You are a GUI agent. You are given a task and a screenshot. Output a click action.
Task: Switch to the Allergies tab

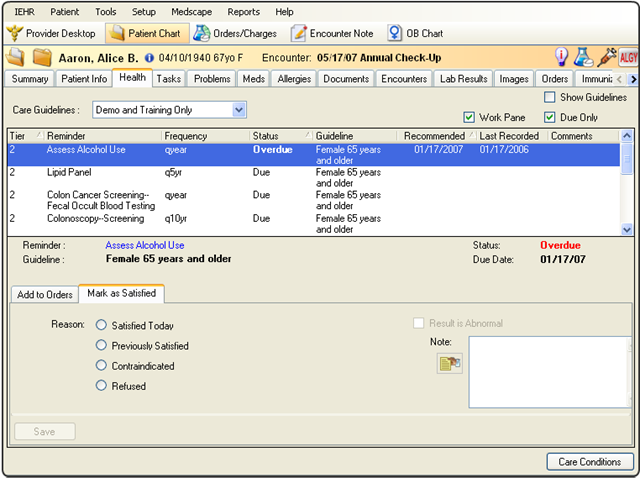(x=294, y=79)
